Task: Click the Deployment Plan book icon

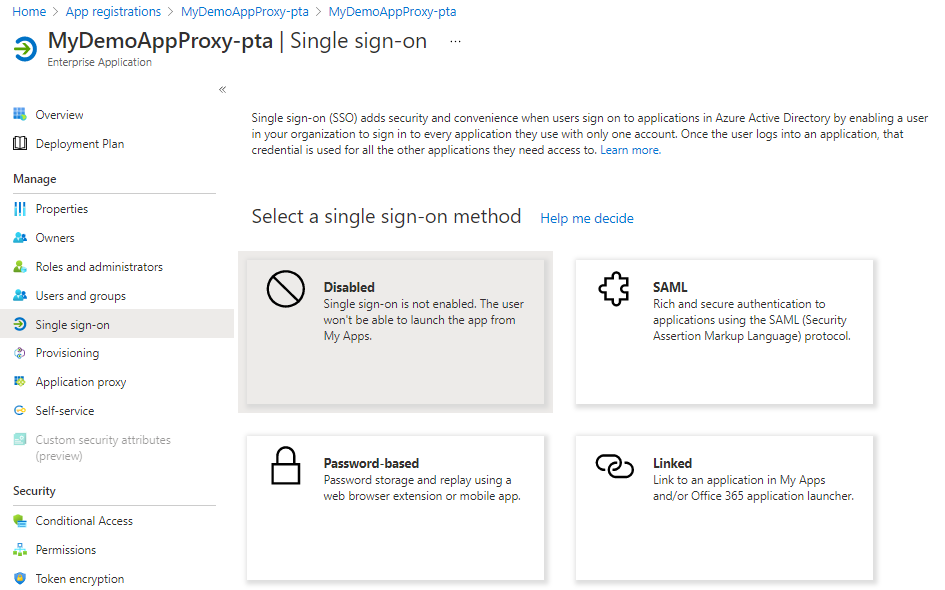Action: [19, 144]
